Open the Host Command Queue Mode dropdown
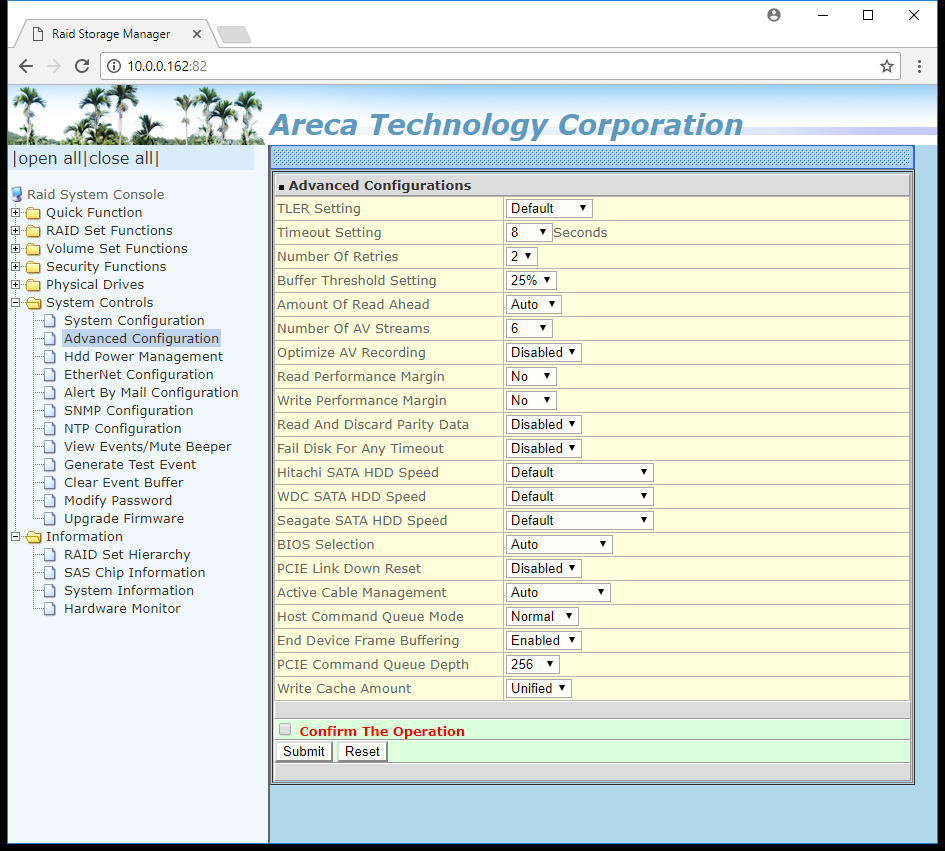 [542, 617]
